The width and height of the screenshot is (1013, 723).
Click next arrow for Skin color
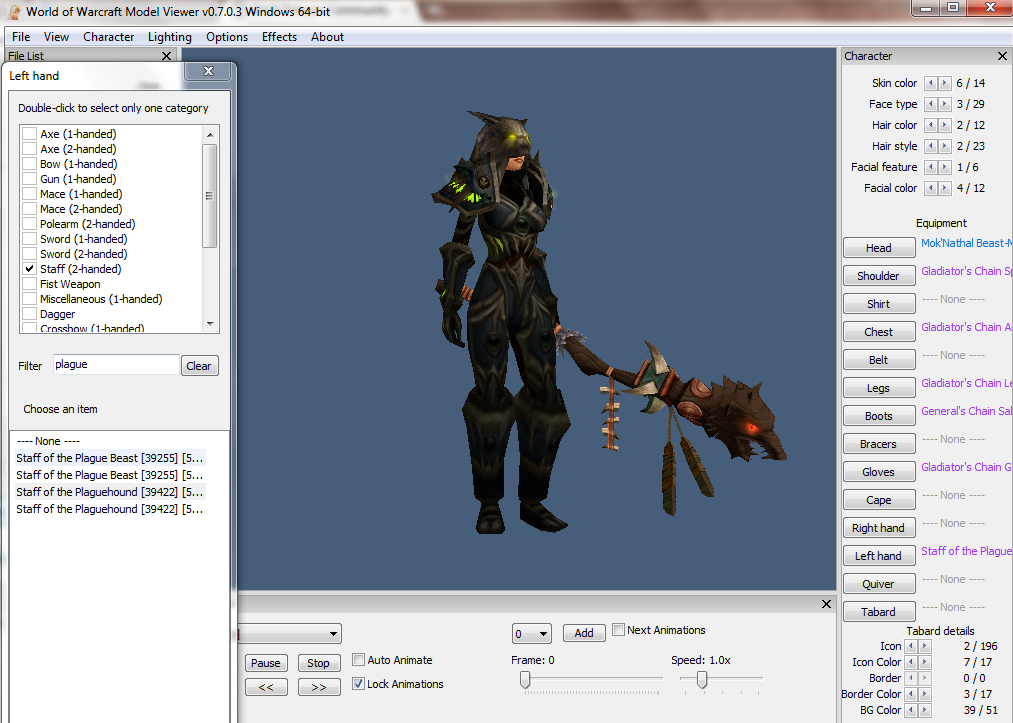(945, 83)
